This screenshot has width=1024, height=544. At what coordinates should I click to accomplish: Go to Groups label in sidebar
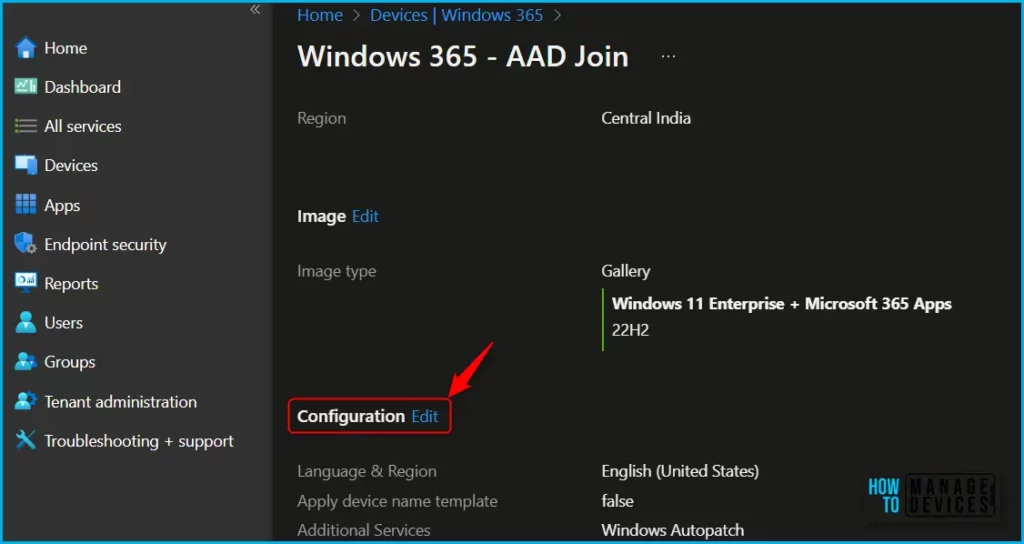point(70,362)
